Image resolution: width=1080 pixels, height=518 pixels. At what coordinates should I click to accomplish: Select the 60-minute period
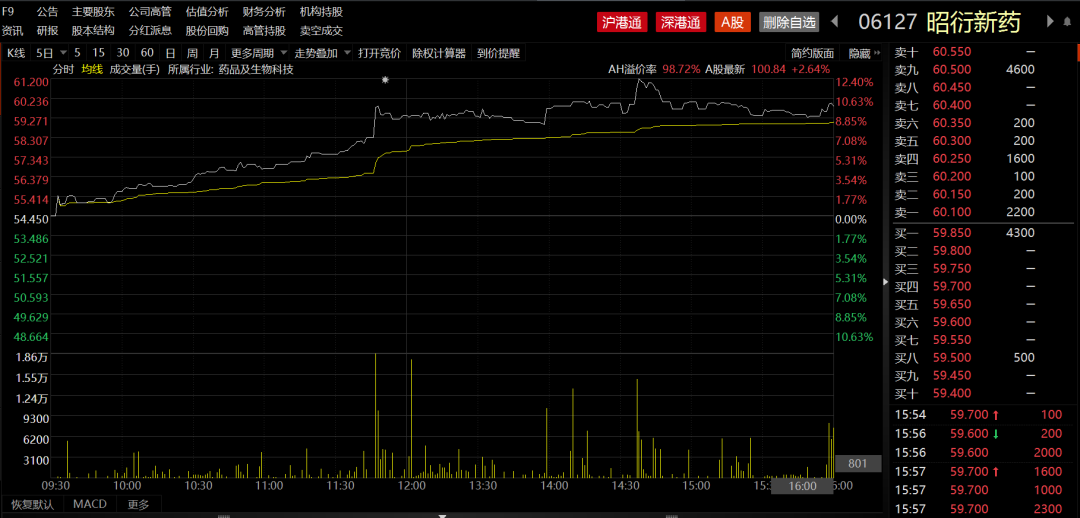coord(147,53)
